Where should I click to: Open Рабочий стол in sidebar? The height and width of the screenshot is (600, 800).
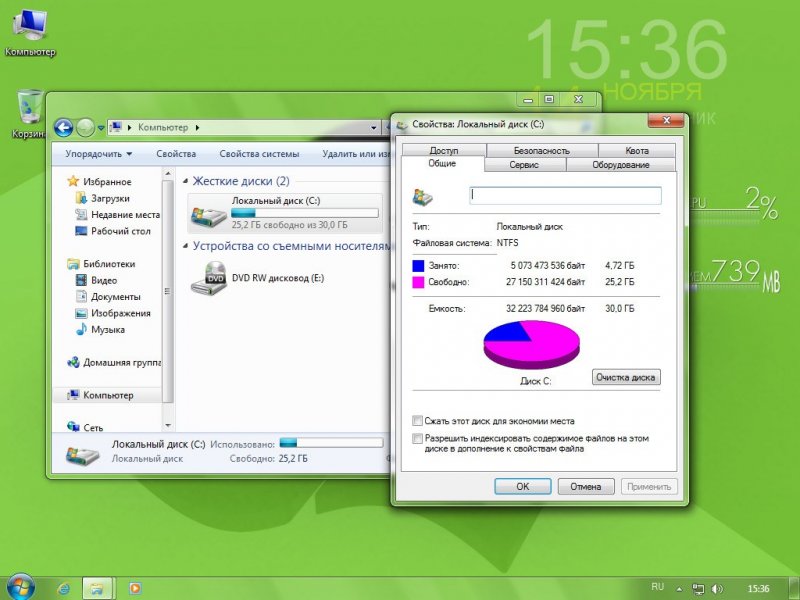113,231
